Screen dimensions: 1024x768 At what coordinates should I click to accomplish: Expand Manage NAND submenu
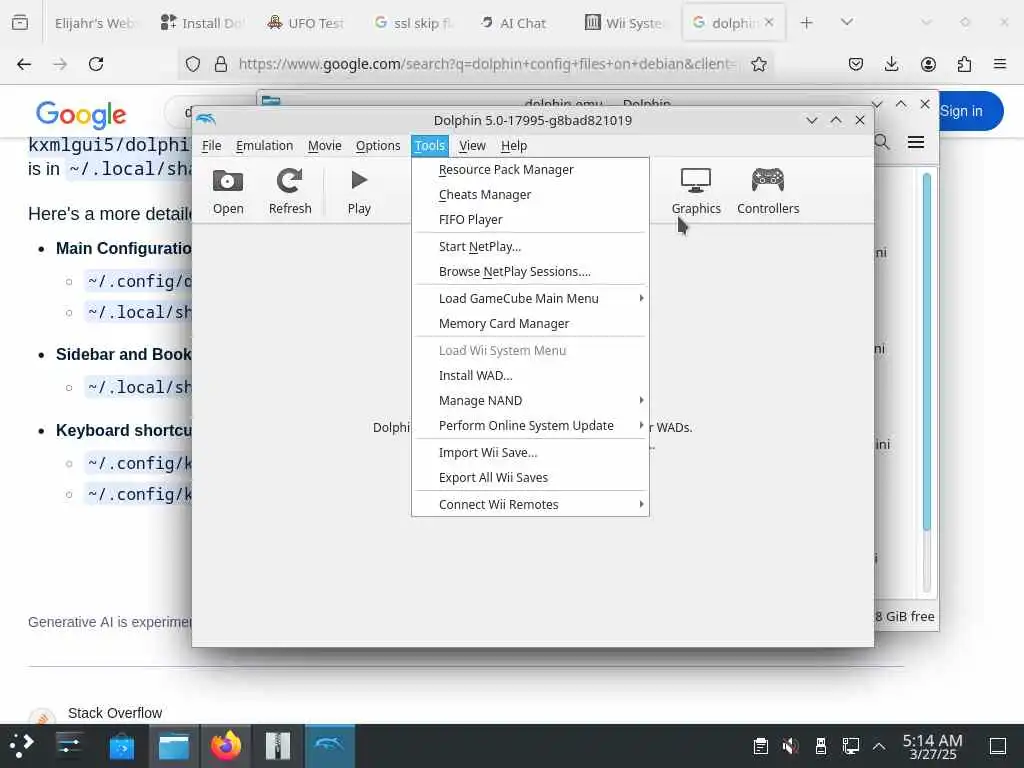530,400
